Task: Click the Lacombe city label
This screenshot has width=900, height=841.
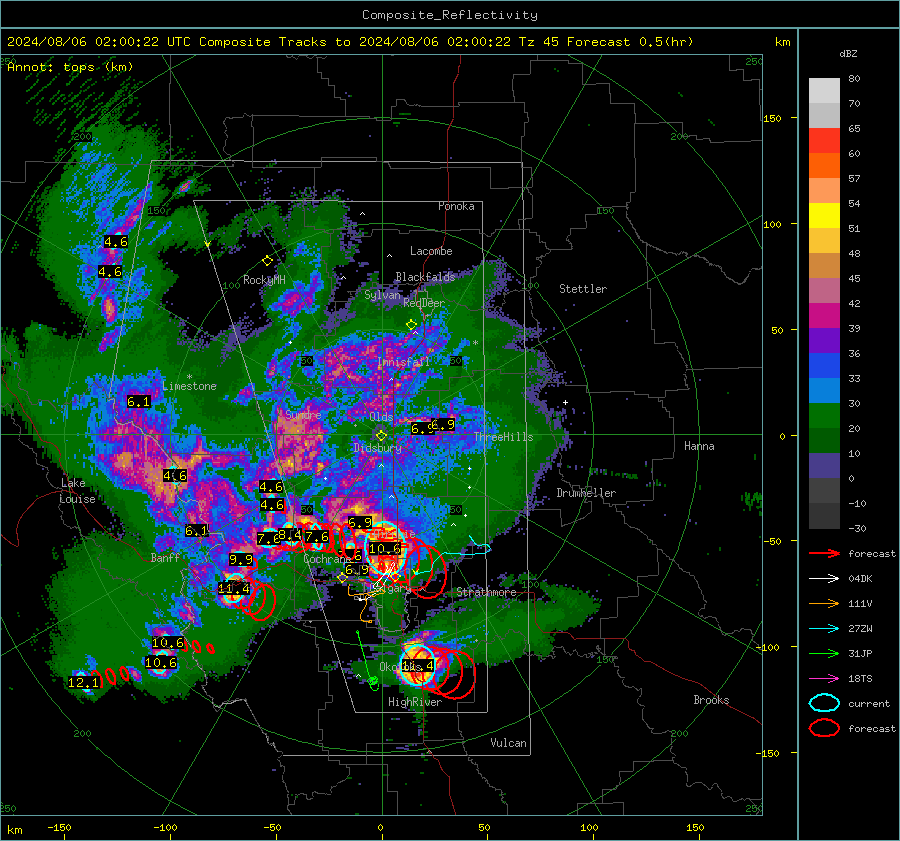Action: [x=431, y=251]
